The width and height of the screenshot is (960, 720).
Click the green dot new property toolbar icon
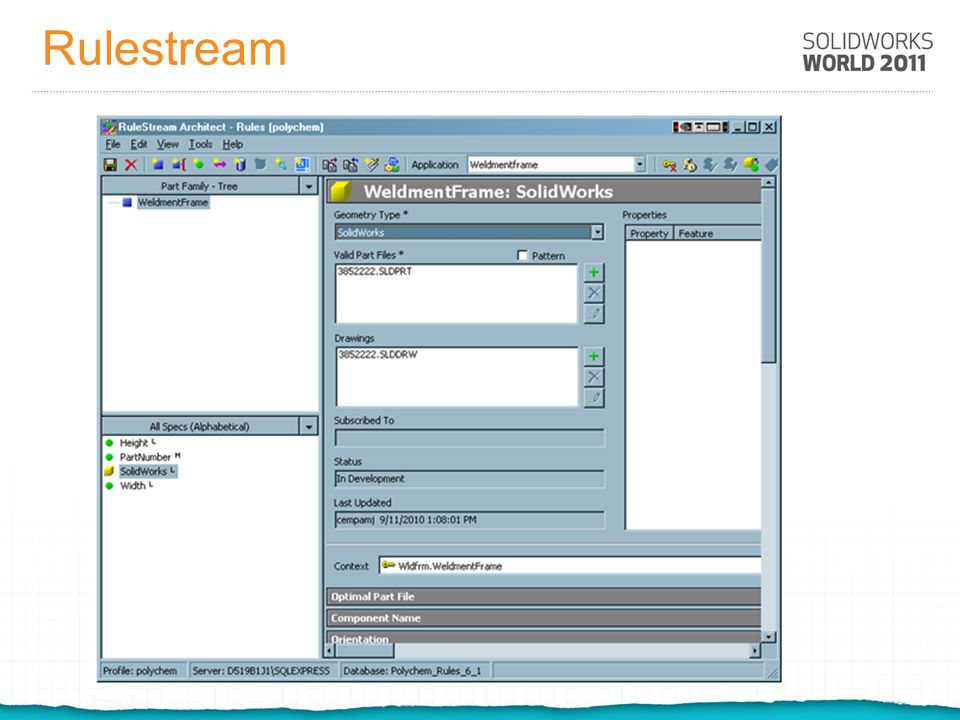(199, 164)
